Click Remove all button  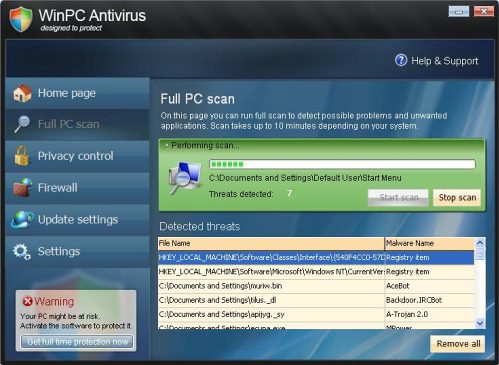(458, 344)
